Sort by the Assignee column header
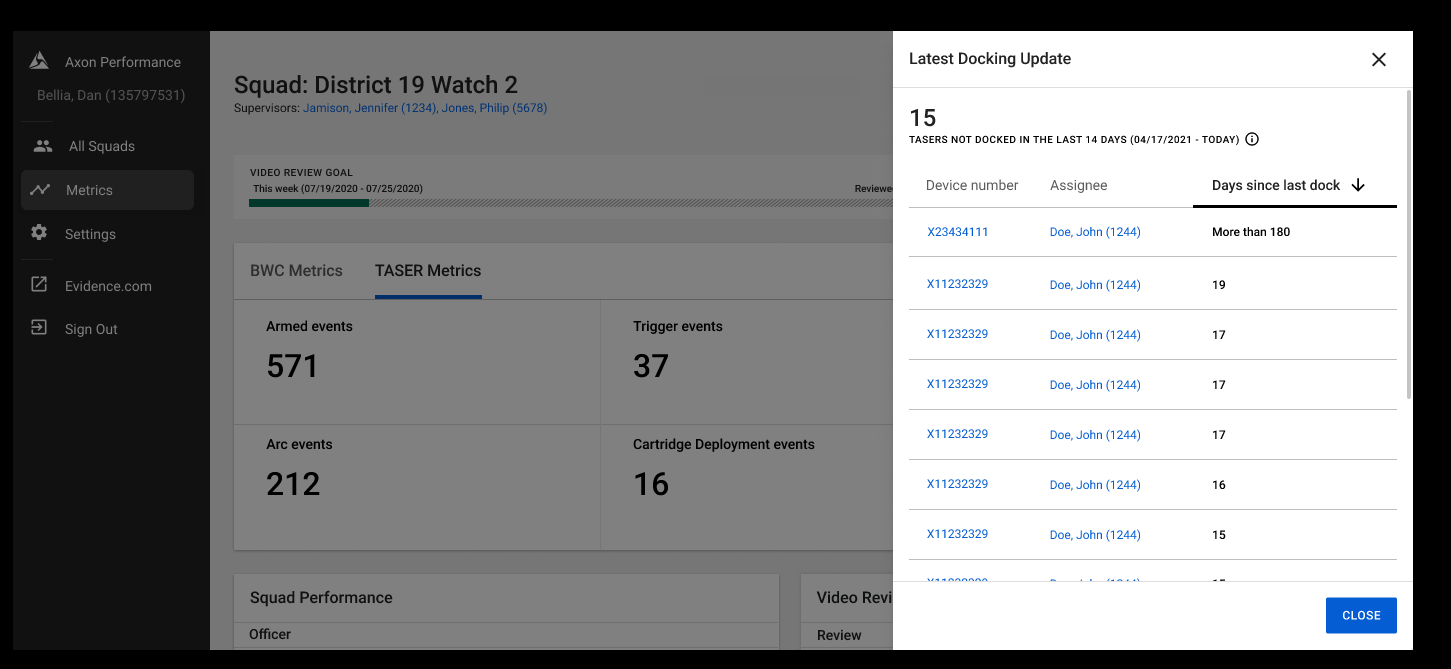Screen dimensions: 1451x669 tap(1078, 185)
